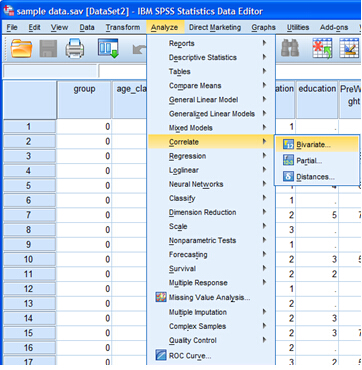362x370 pixels.
Task: Select row header number 1
Action: pyautogui.click(x=29, y=127)
